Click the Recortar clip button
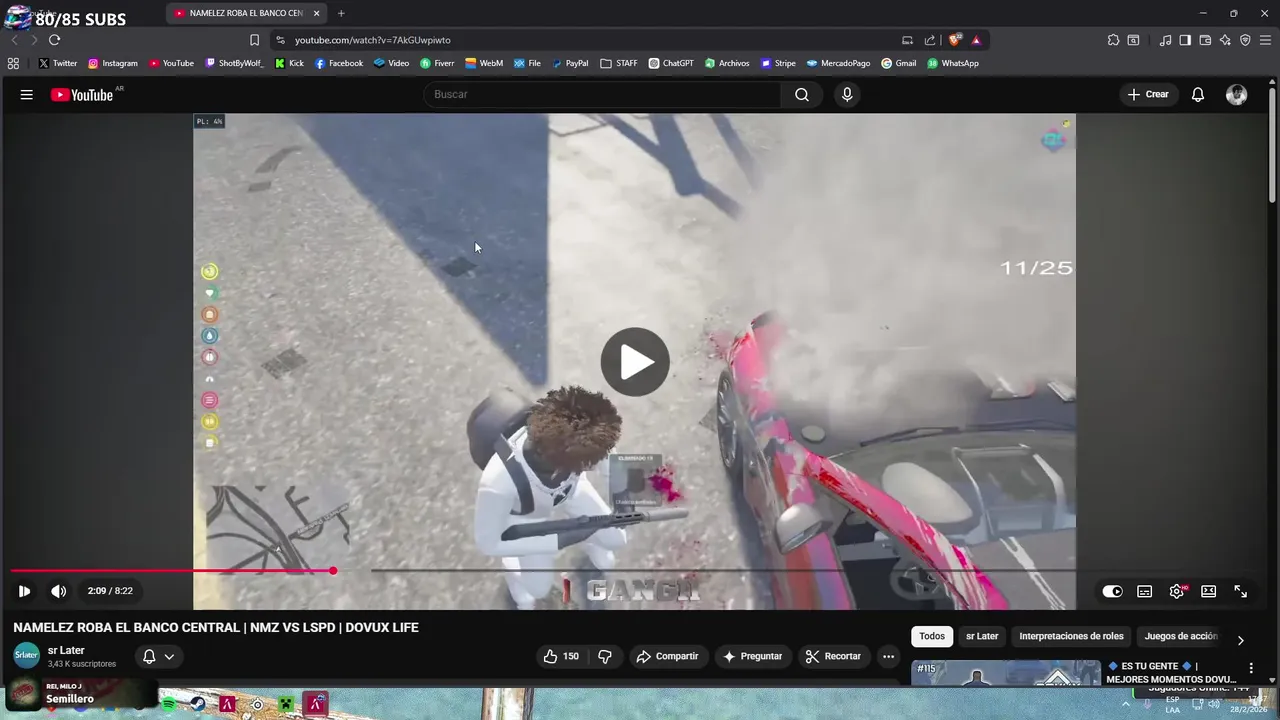The height and width of the screenshot is (720, 1280). pos(833,656)
